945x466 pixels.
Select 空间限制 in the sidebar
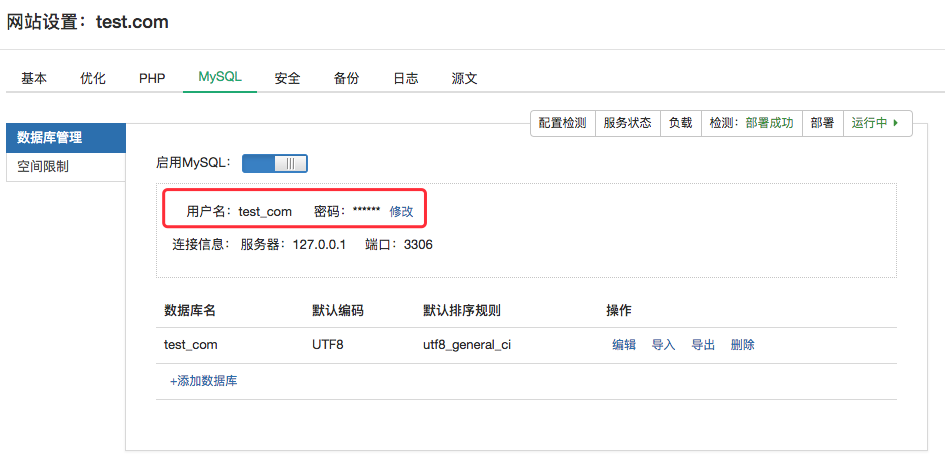tap(43, 167)
